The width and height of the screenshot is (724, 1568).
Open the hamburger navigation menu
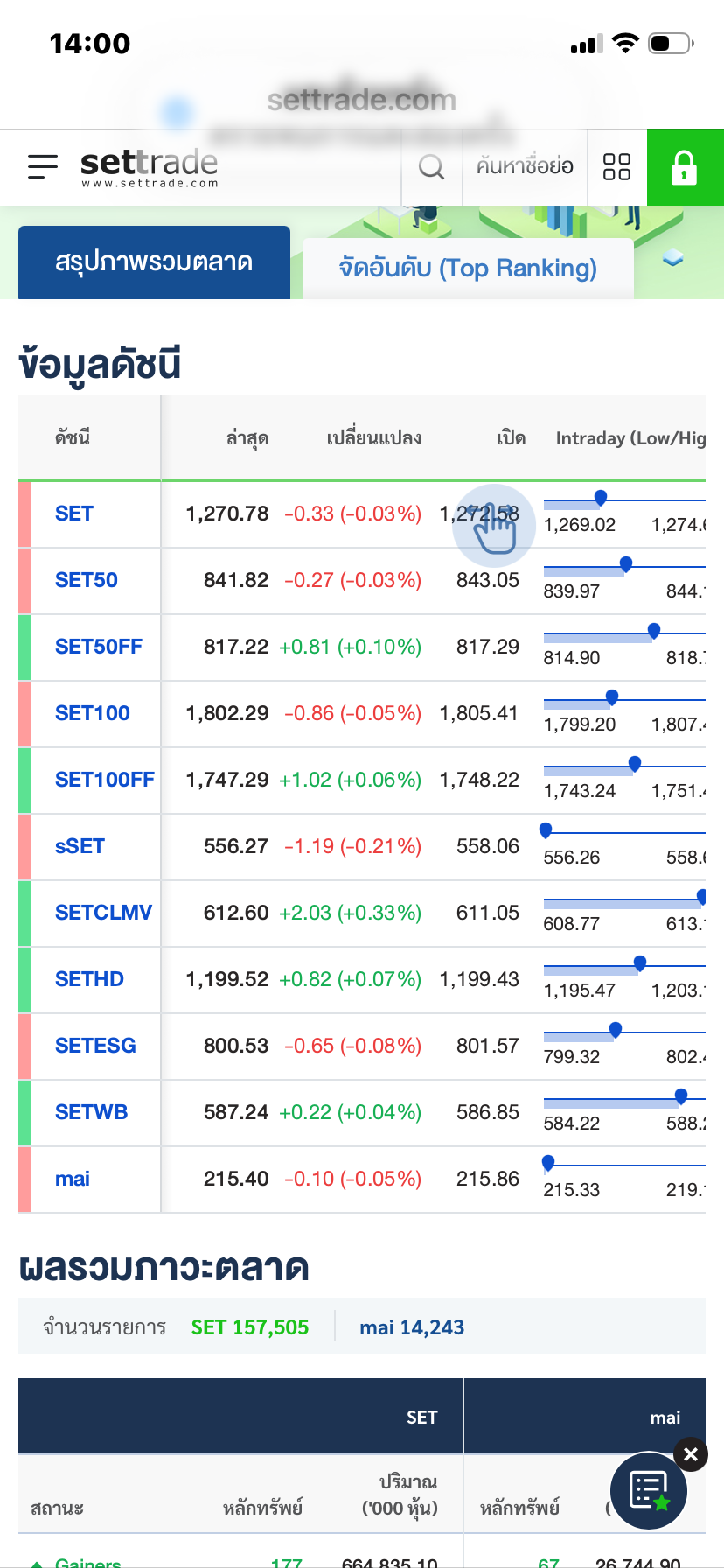42,166
